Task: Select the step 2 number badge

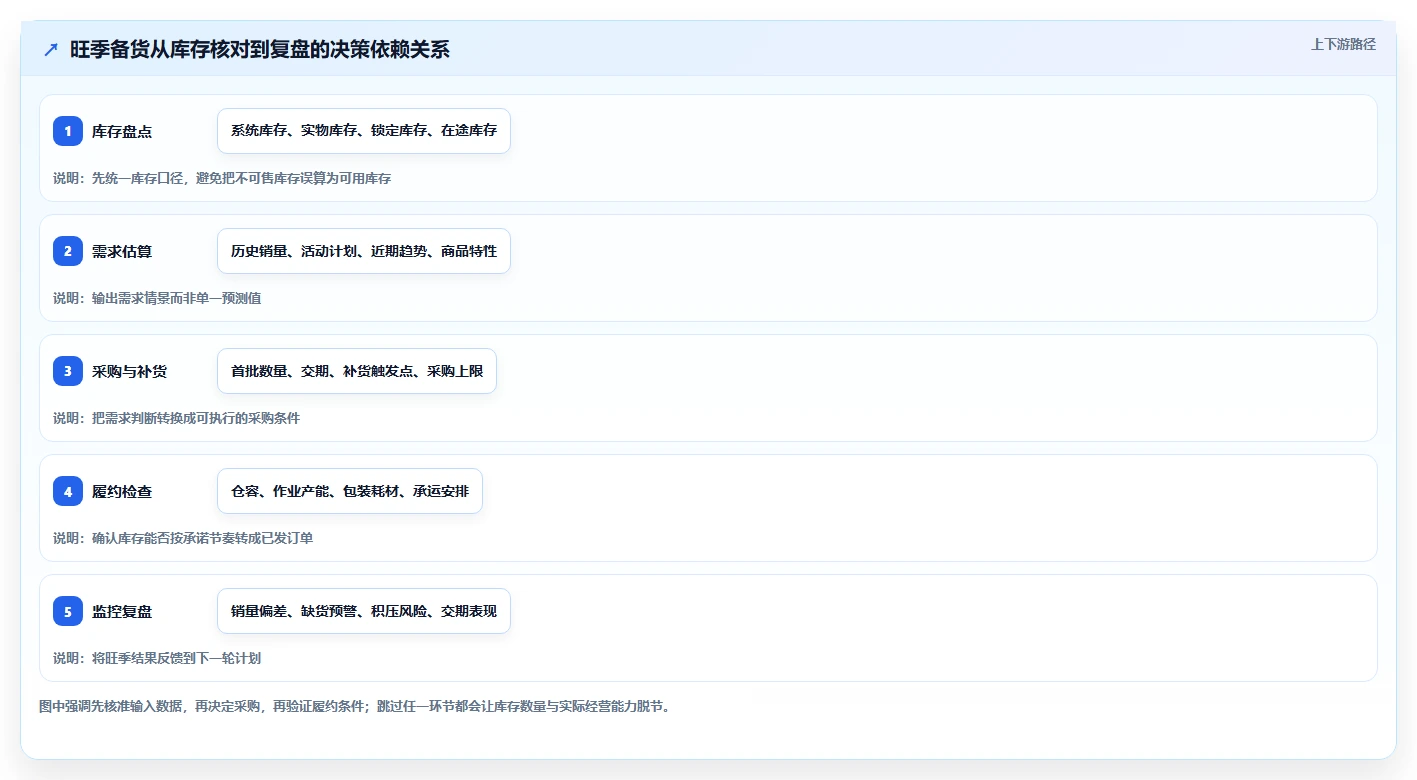Action: click(68, 251)
